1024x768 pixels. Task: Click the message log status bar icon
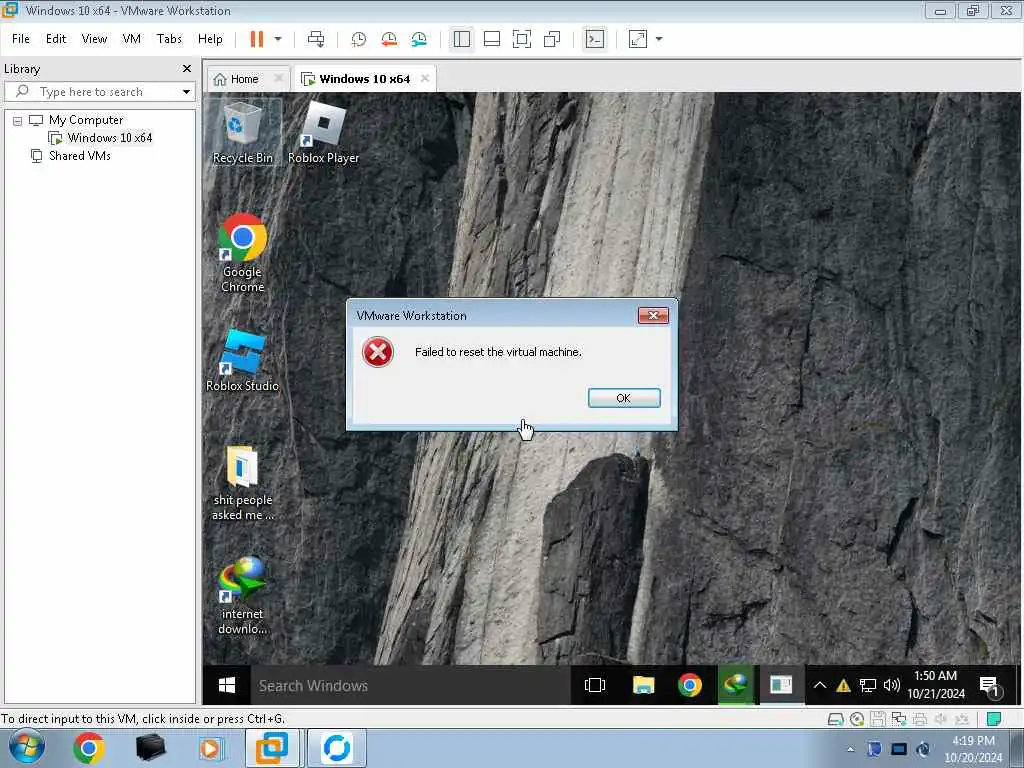[x=994, y=719]
